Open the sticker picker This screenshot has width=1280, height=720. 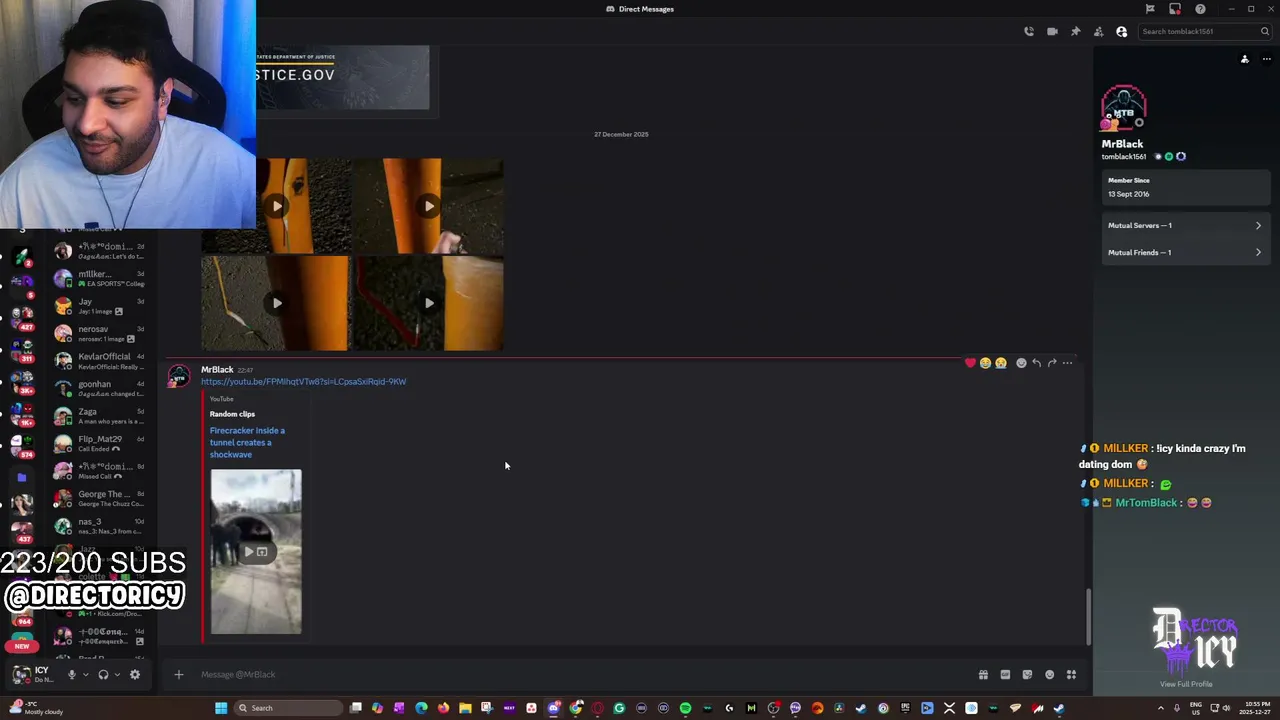point(1027,674)
